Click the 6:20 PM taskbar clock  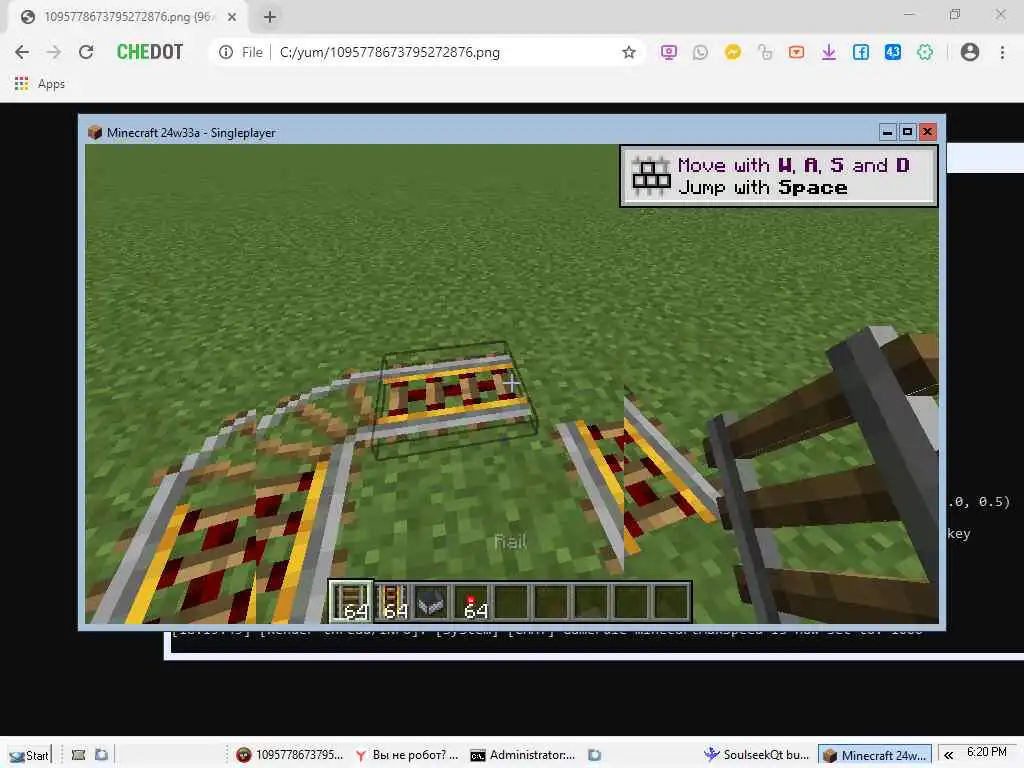click(x=986, y=752)
